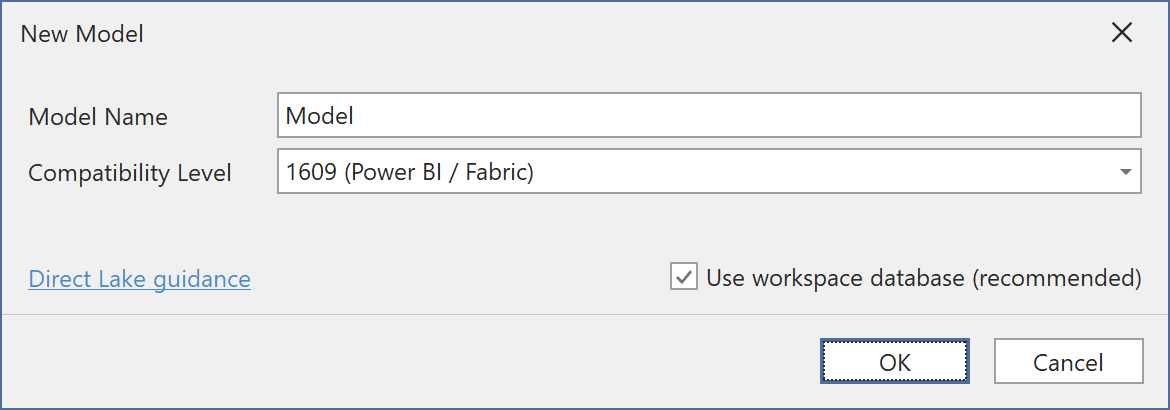
Task: Uncheck the Use workspace database checkbox
Action: tap(684, 277)
